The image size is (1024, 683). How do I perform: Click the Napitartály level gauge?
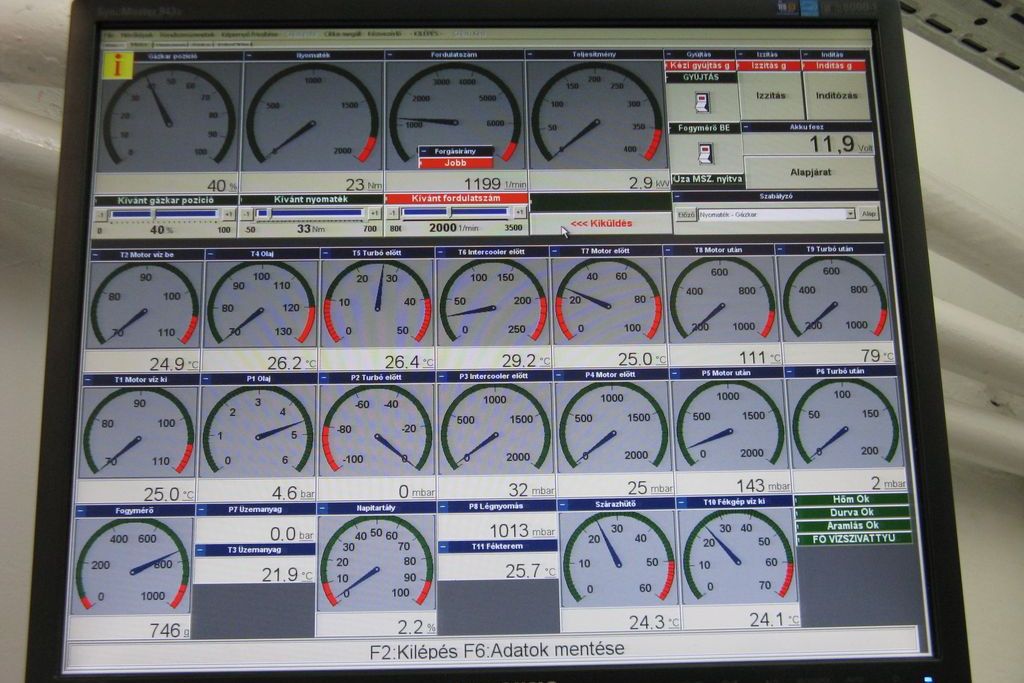point(376,563)
